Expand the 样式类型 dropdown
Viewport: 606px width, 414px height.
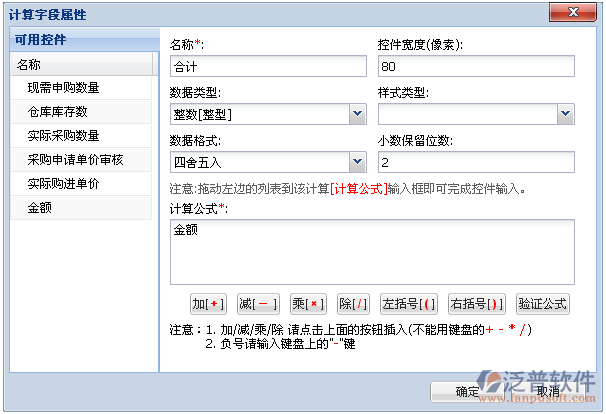click(x=566, y=114)
